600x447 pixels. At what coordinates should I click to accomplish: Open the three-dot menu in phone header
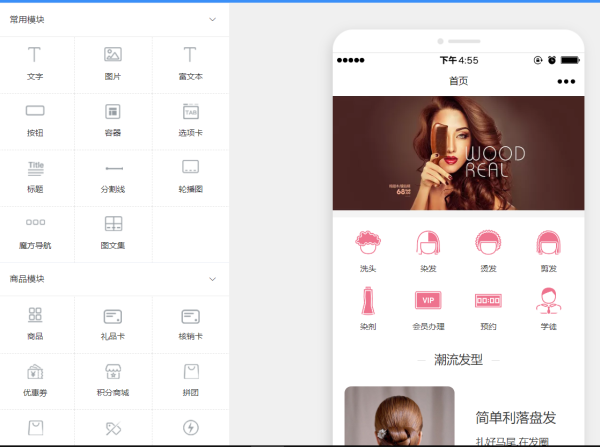click(x=566, y=82)
